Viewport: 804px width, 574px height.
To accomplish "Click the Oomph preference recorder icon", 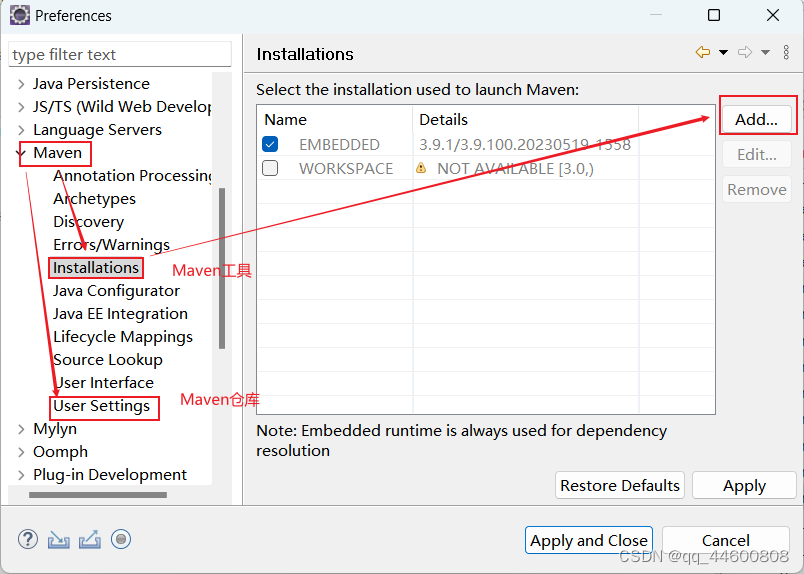I will click(x=121, y=539).
